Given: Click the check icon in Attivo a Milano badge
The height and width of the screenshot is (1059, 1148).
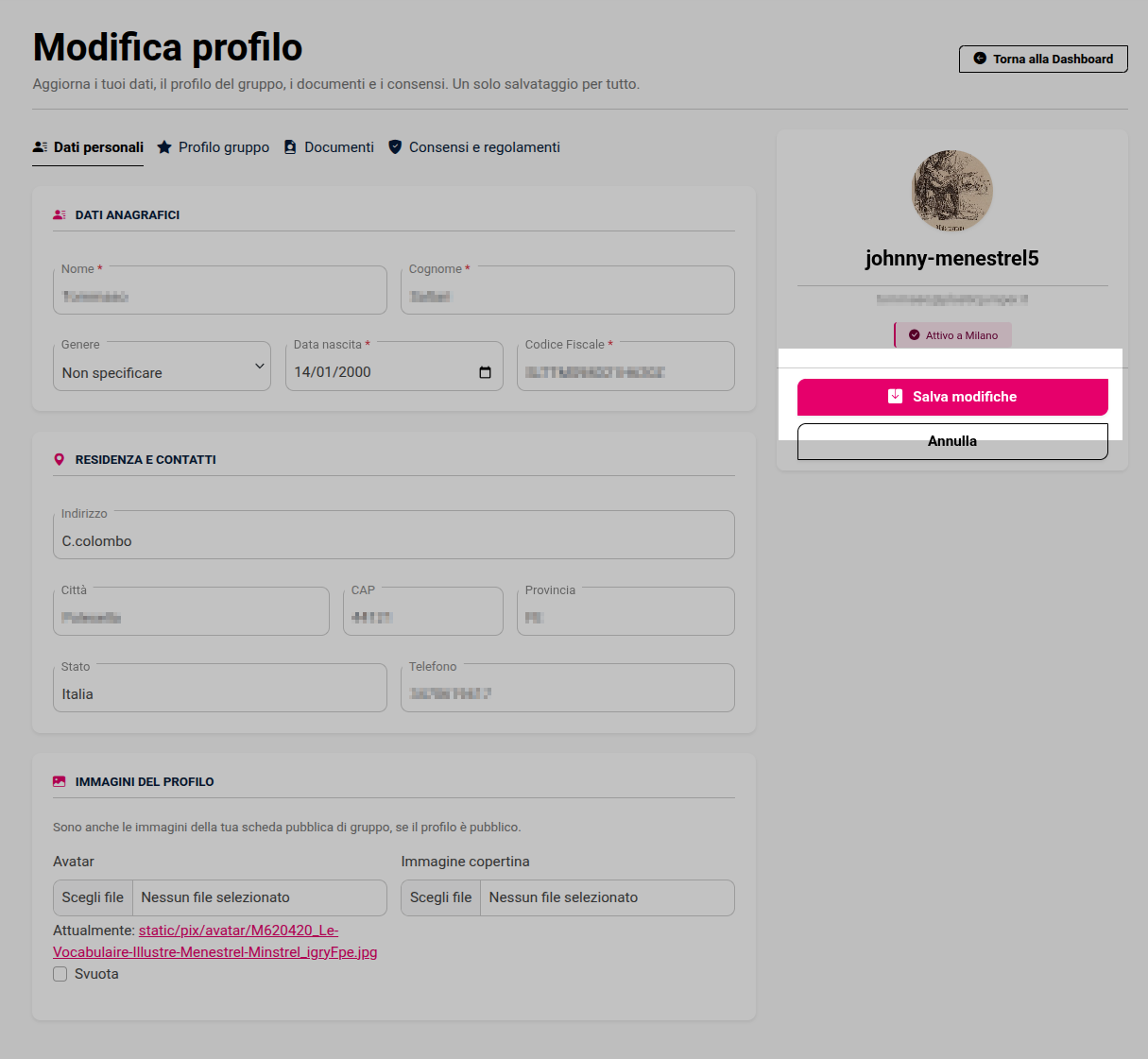Looking at the screenshot, I should click(914, 335).
